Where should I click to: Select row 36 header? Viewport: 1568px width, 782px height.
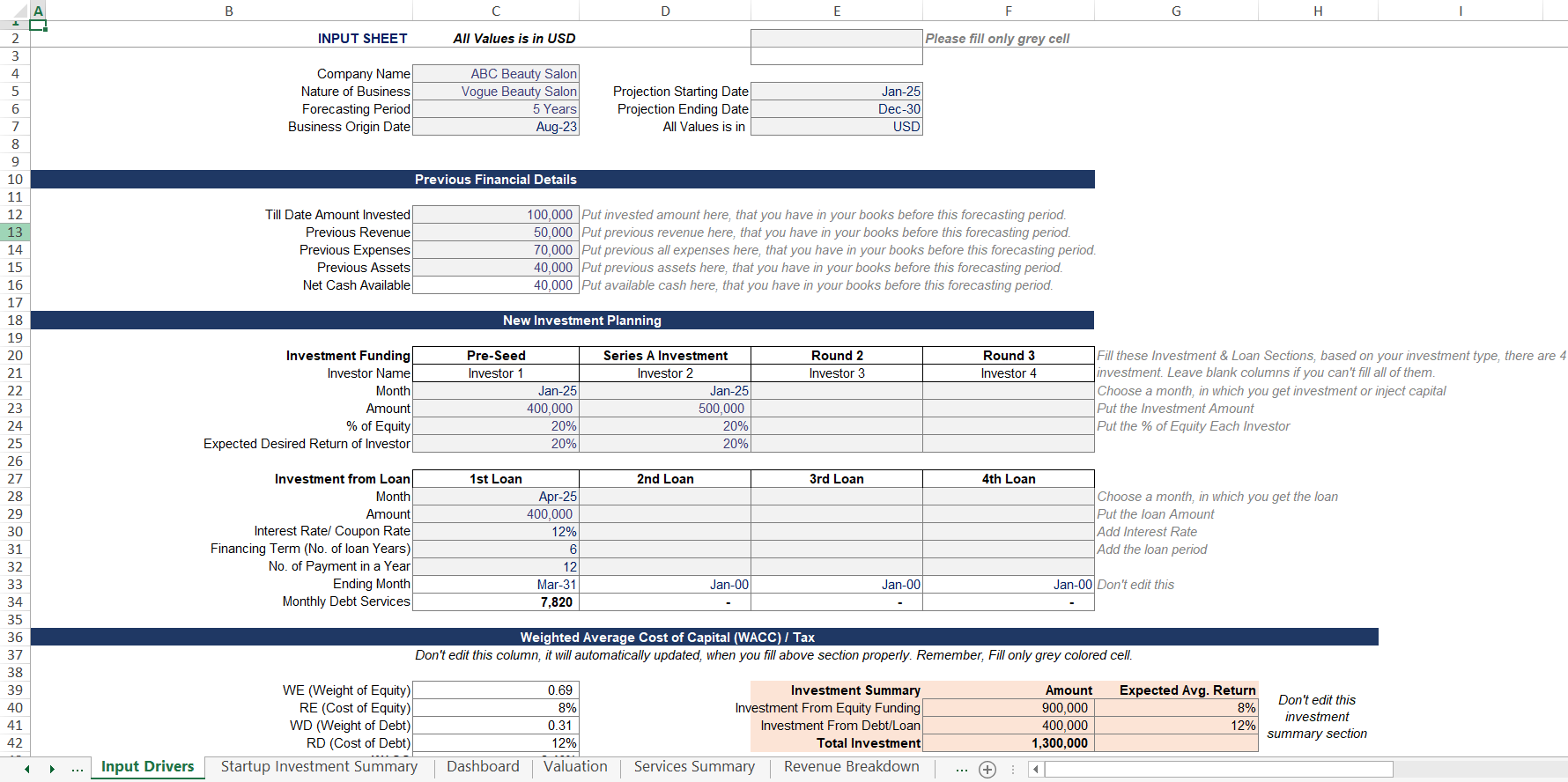tap(15, 637)
